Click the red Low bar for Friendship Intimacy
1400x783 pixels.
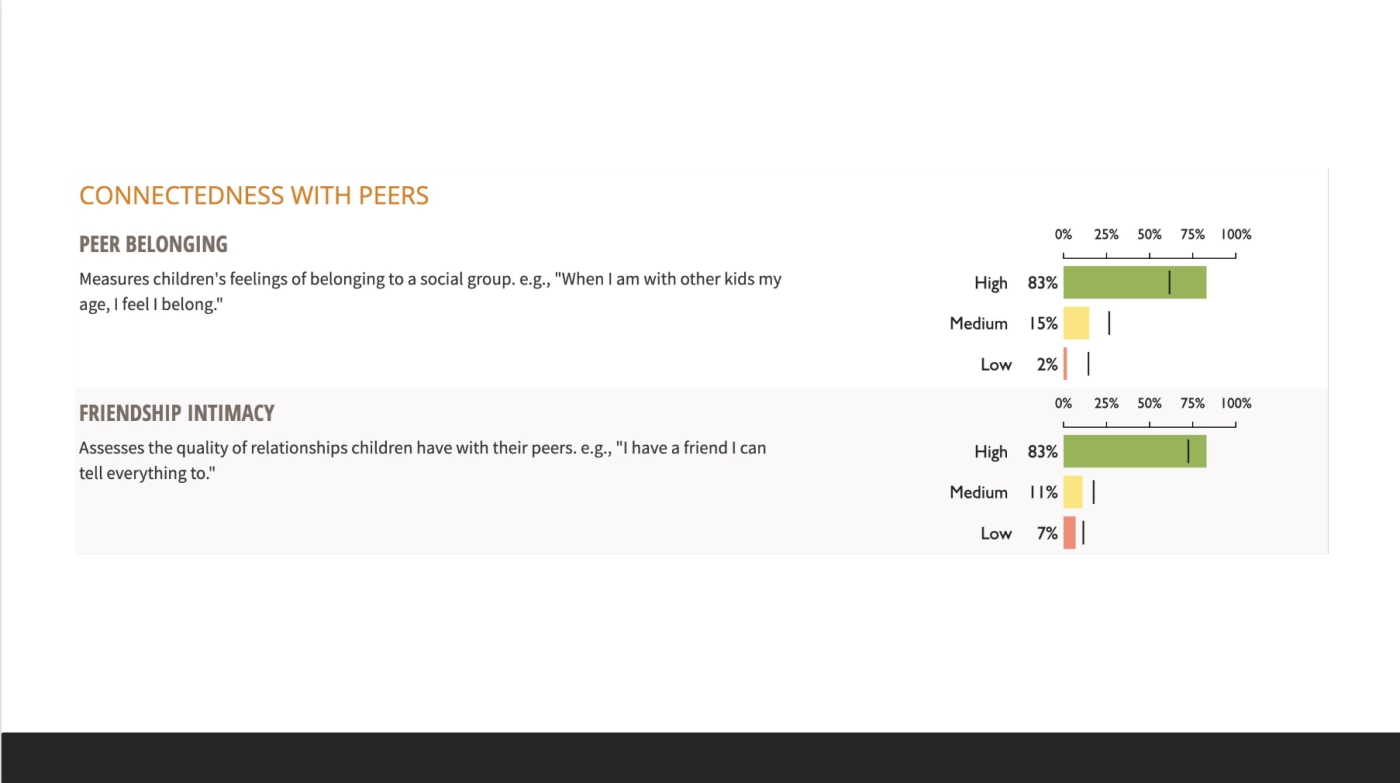pyautogui.click(x=1069, y=533)
